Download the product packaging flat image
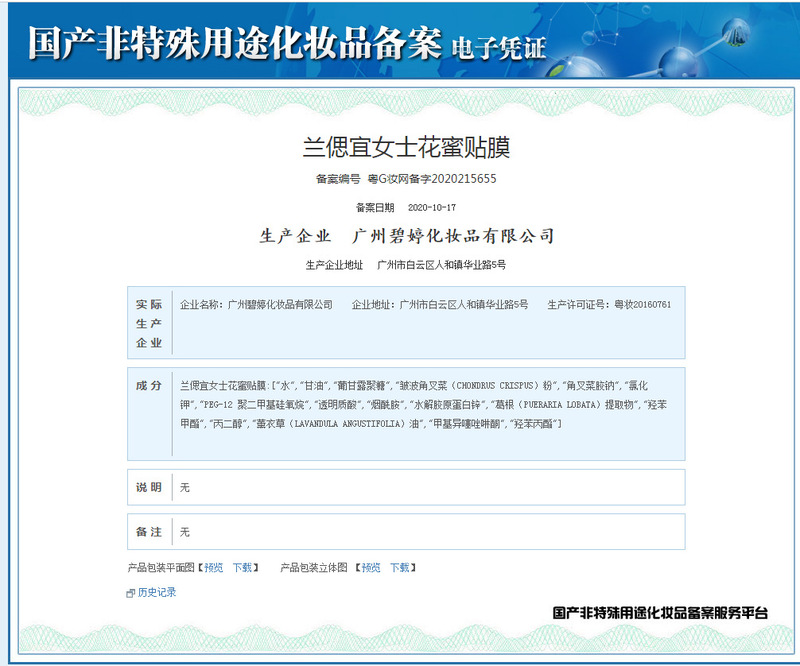Screen dimensions: 800x666 (x=242, y=568)
